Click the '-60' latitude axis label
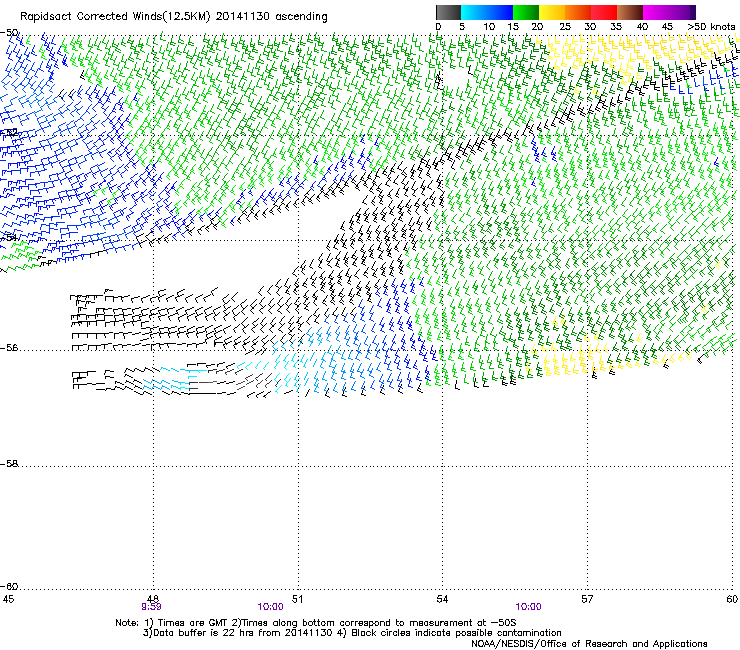Image resolution: width=740 pixels, height=650 pixels. tap(9, 587)
